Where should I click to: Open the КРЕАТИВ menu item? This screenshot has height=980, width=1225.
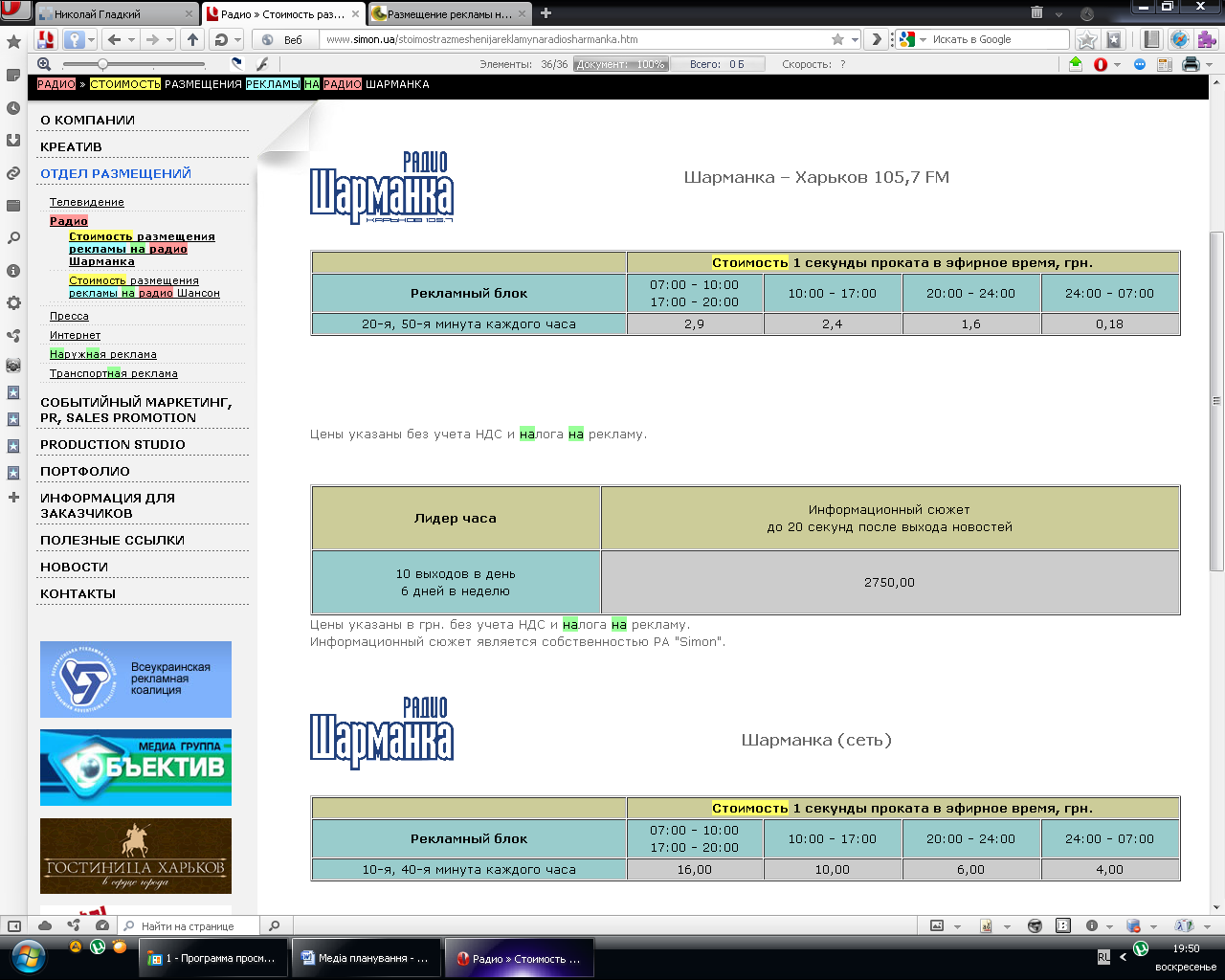tap(71, 146)
